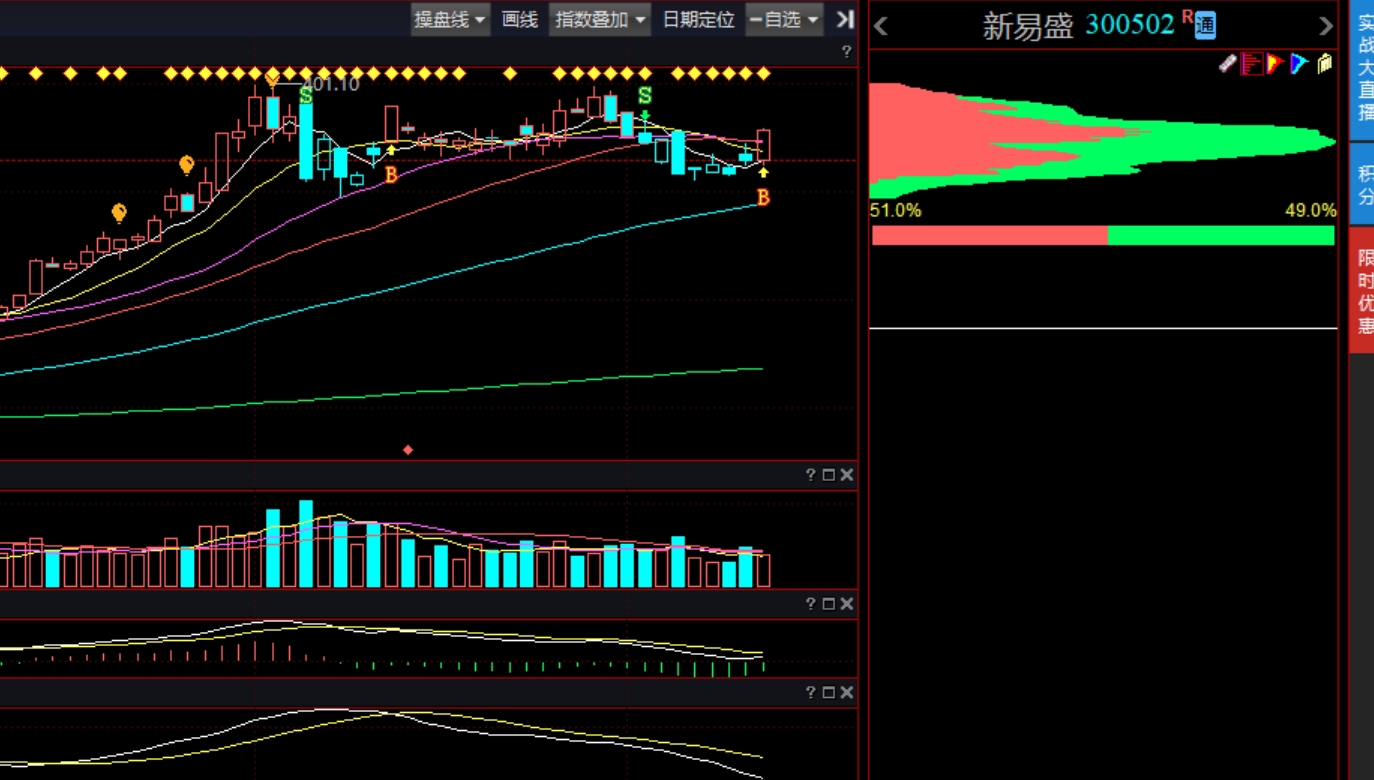1374x780 pixels.
Task: Expand the 自选 watchlist dropdown
Action: pyautogui.click(x=784, y=19)
